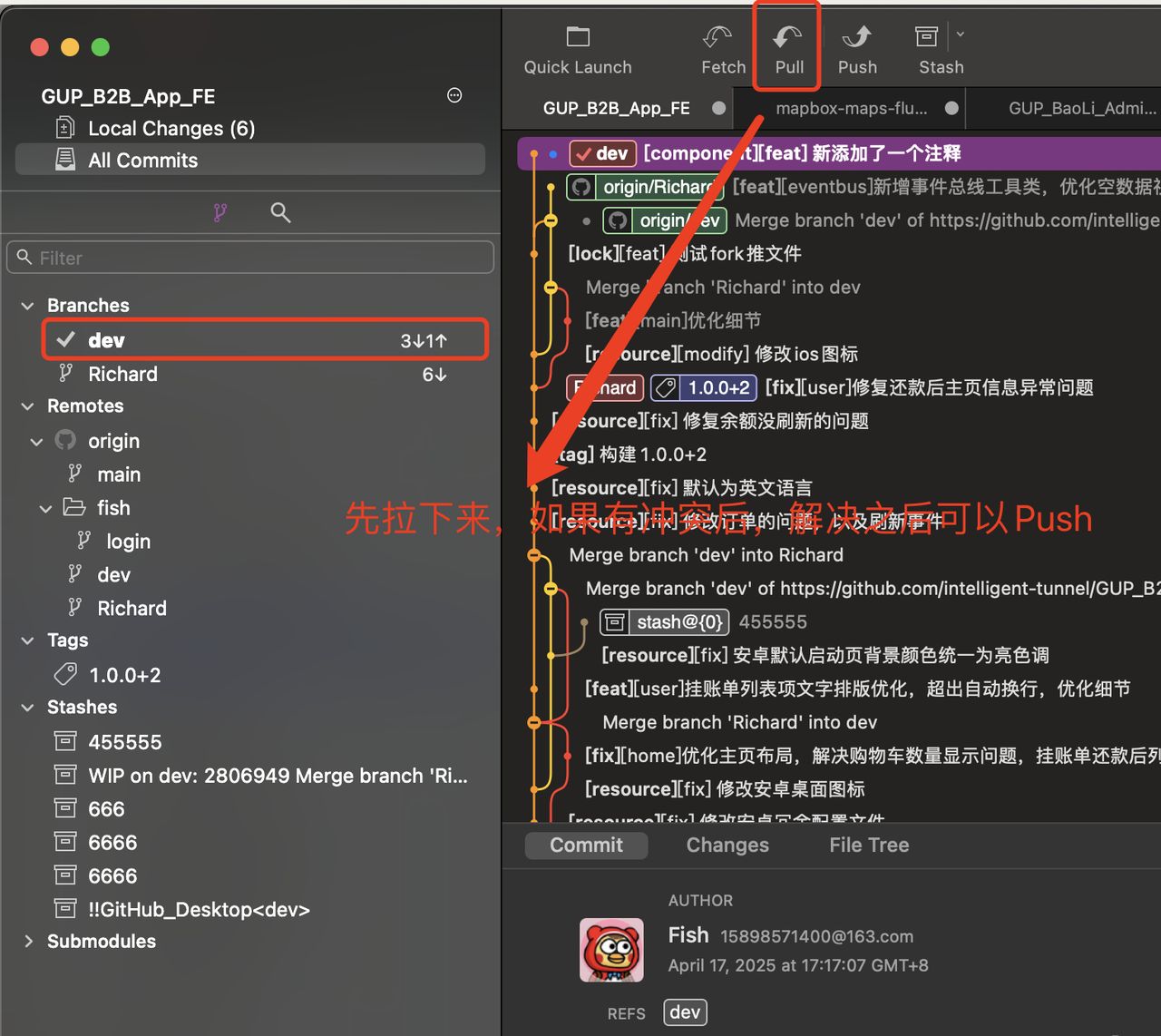Click the dev ref badge under REFS
The height and width of the screenshot is (1036, 1161).
coord(685,1012)
